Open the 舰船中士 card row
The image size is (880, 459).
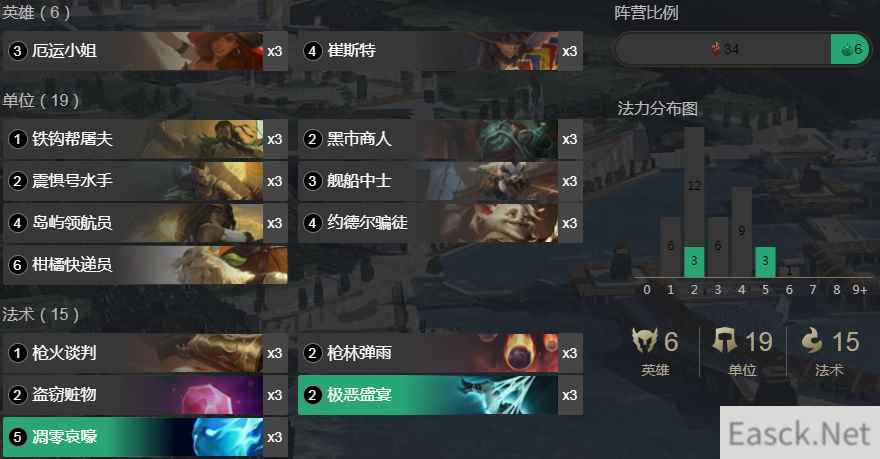click(x=440, y=181)
